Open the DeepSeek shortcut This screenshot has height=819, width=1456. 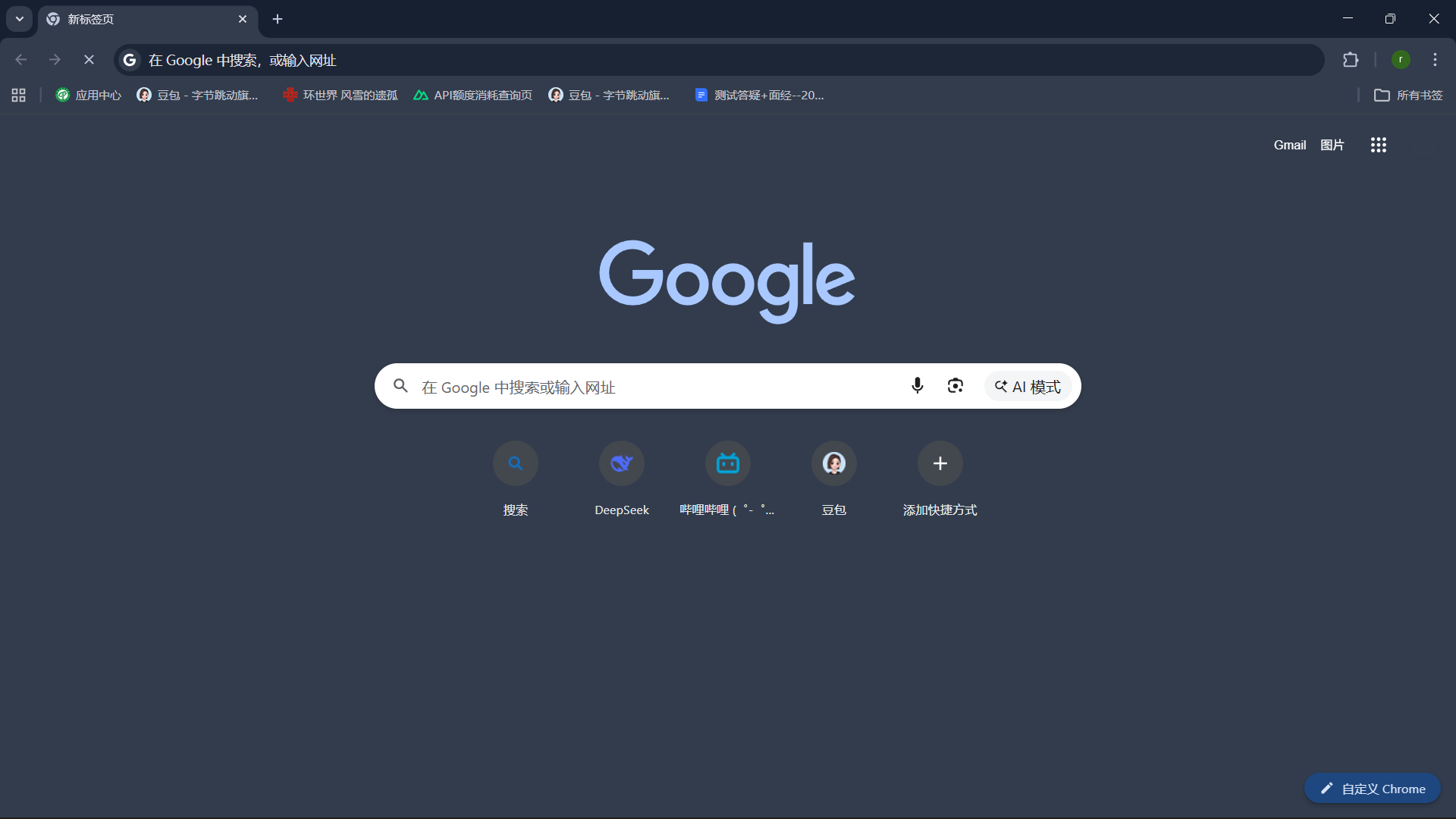point(621,463)
